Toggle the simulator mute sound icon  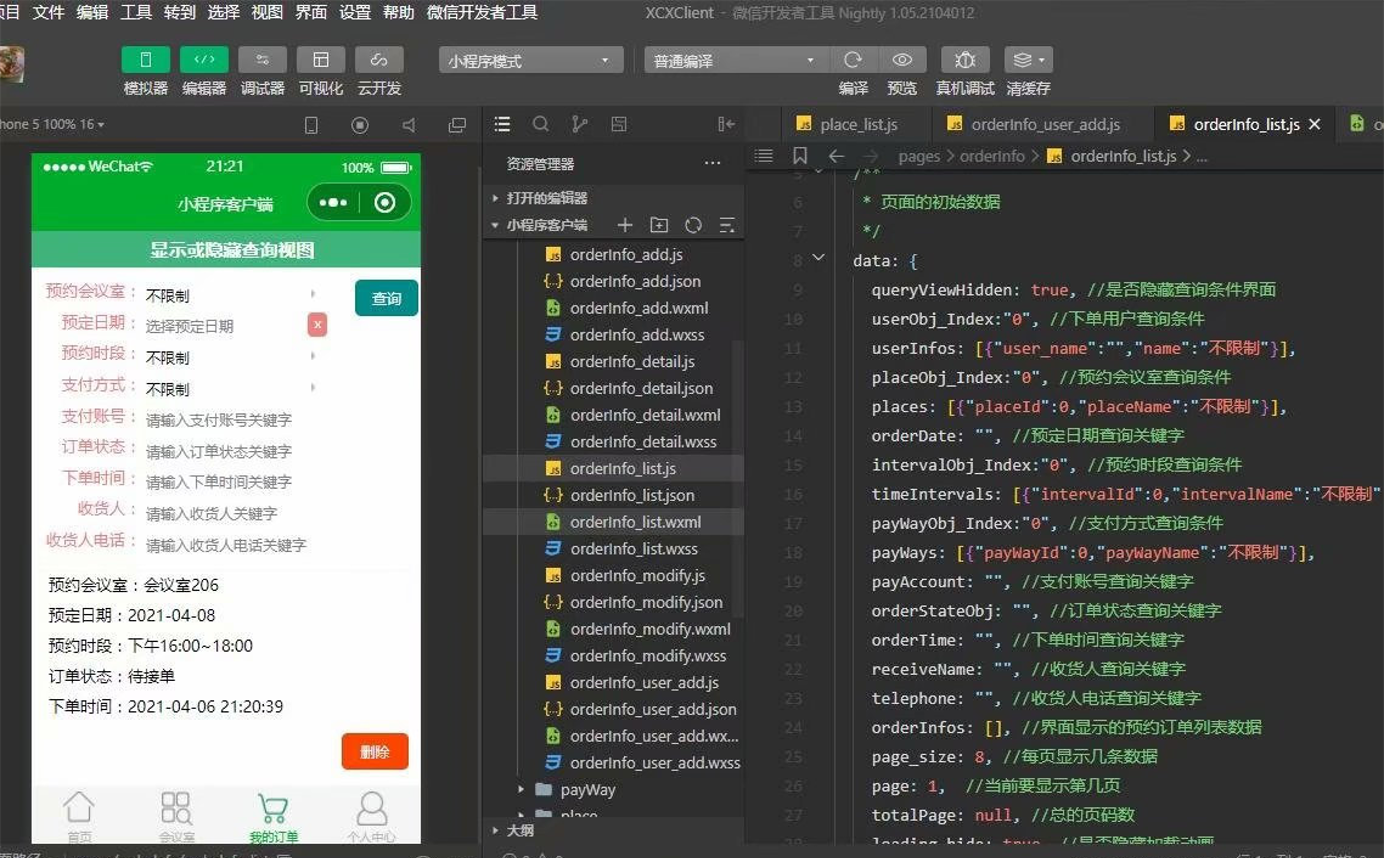(408, 125)
